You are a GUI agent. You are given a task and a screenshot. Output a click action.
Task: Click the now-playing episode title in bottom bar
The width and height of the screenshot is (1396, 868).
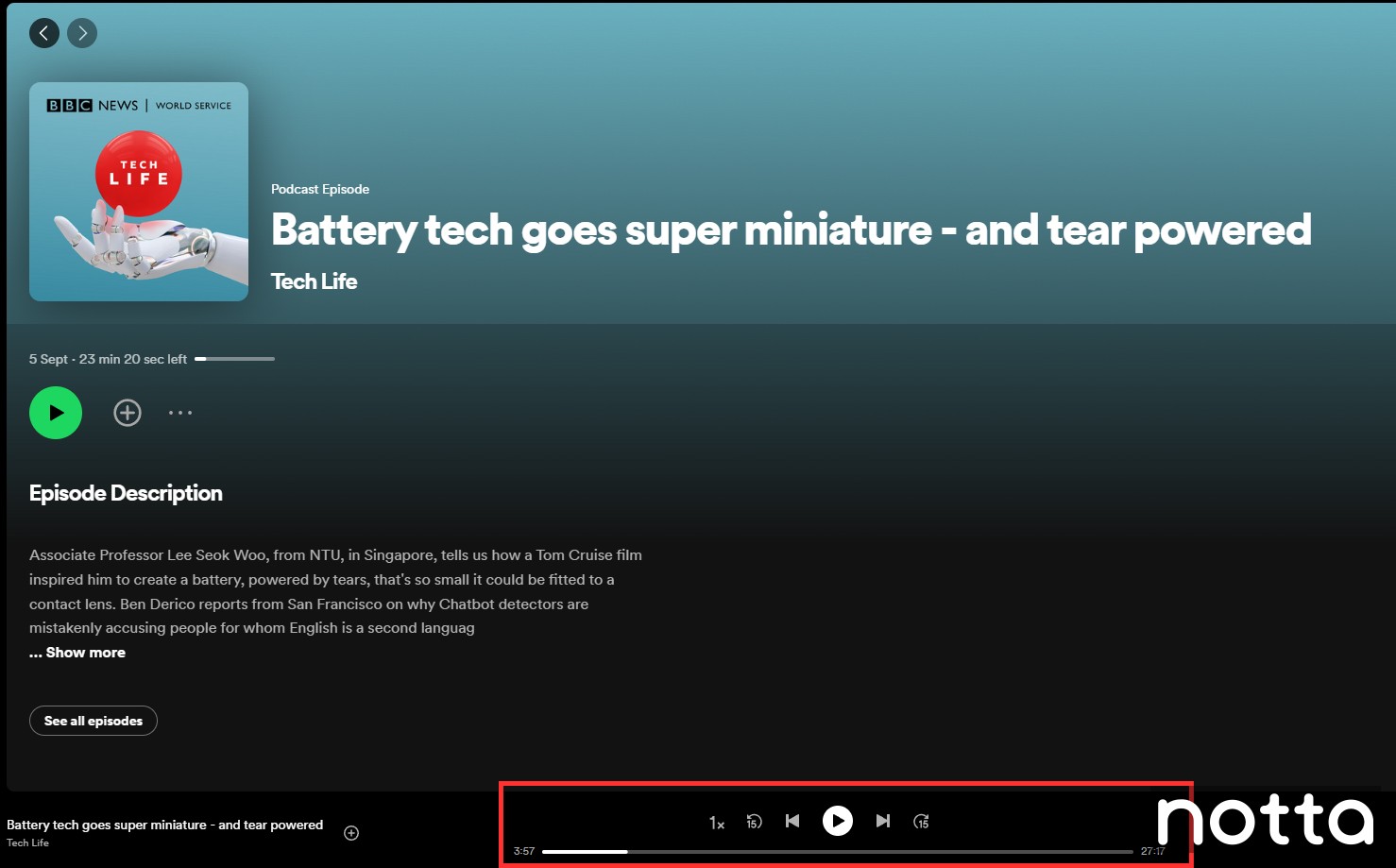coord(165,825)
